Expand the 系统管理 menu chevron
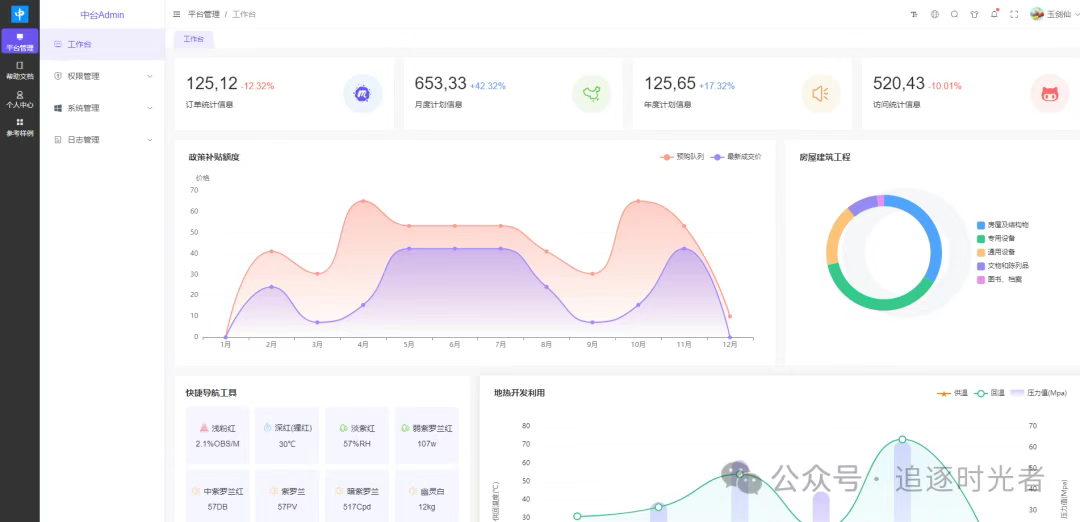Image resolution: width=1080 pixels, height=522 pixels. coord(150,108)
